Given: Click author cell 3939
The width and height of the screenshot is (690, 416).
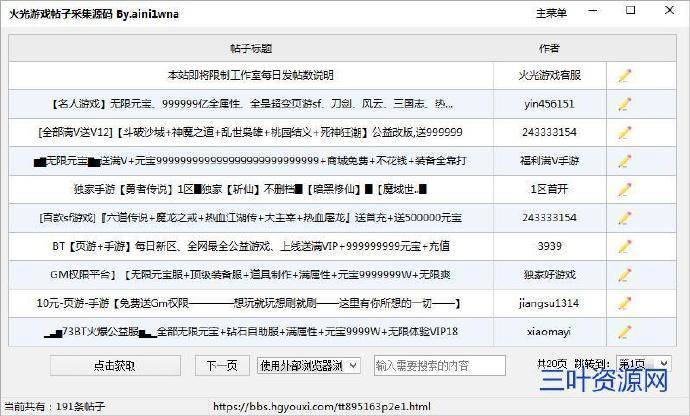Looking at the screenshot, I should (550, 246).
